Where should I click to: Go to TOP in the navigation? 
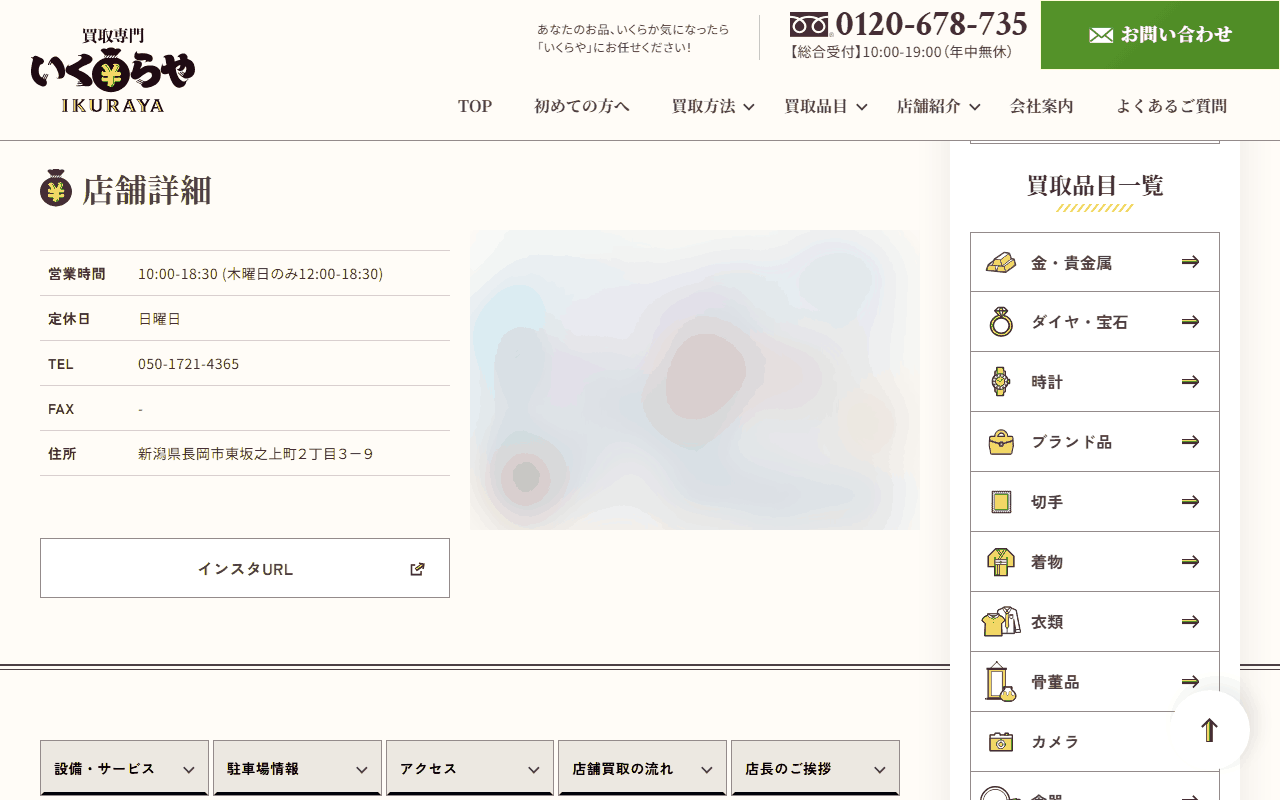click(475, 106)
